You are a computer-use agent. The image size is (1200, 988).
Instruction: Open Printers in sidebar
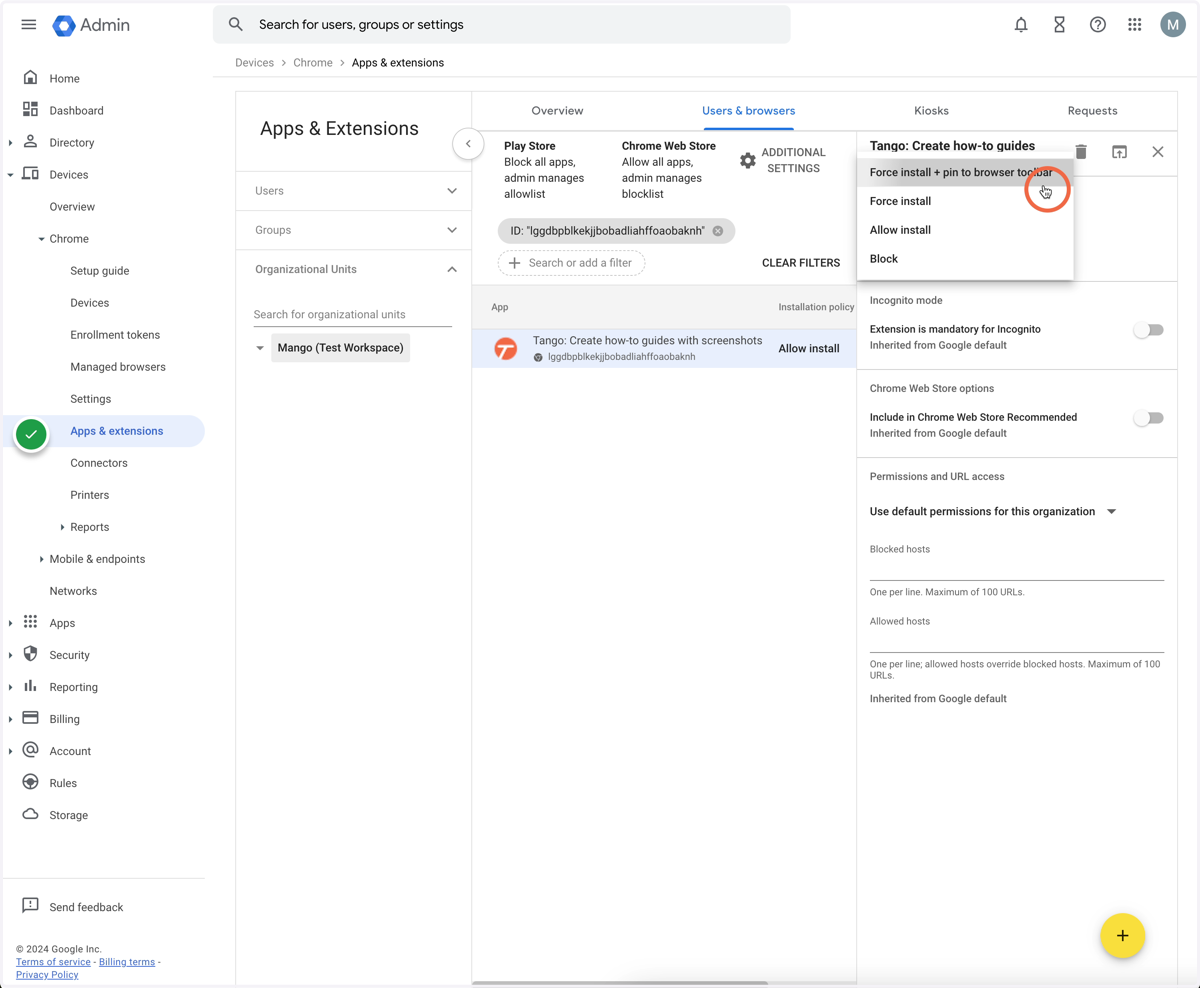pos(90,495)
